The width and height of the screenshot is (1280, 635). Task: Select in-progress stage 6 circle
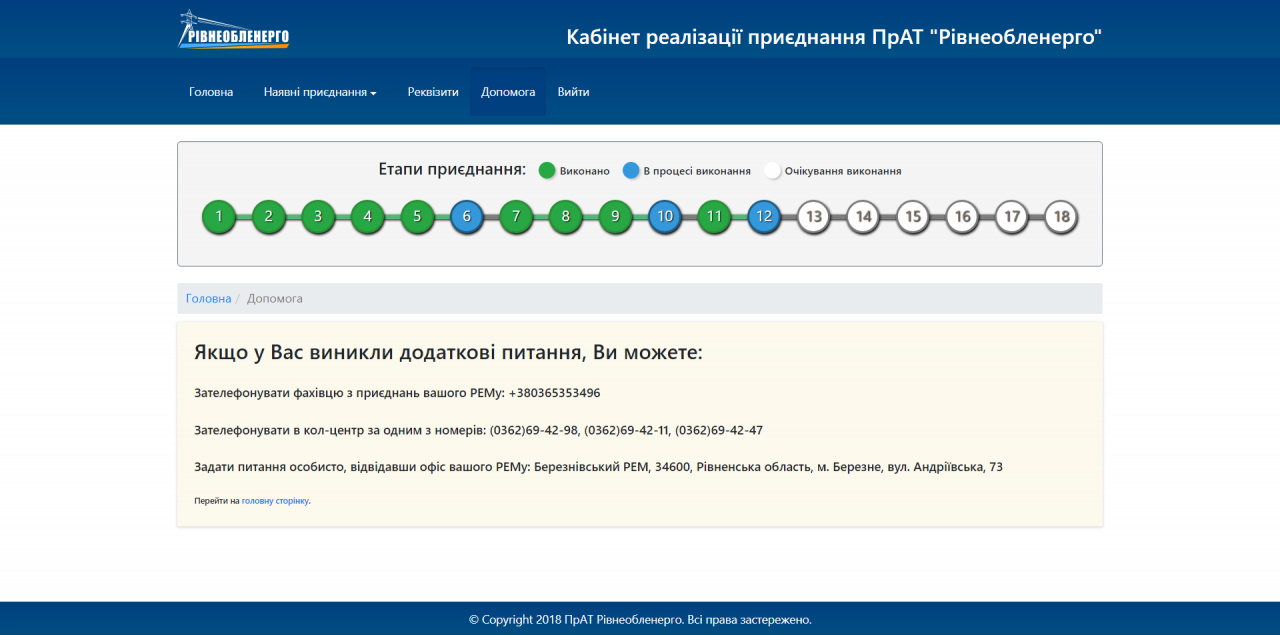point(467,216)
